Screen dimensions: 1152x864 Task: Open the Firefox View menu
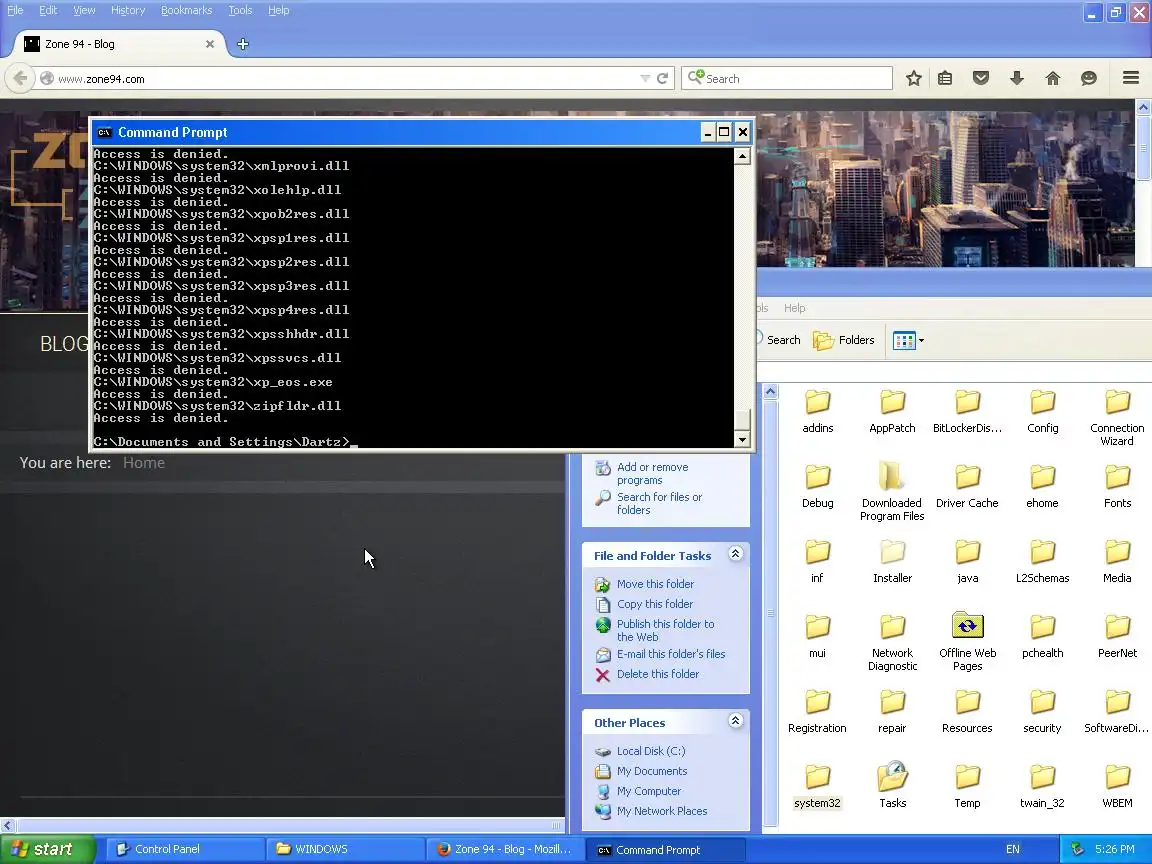(84, 10)
